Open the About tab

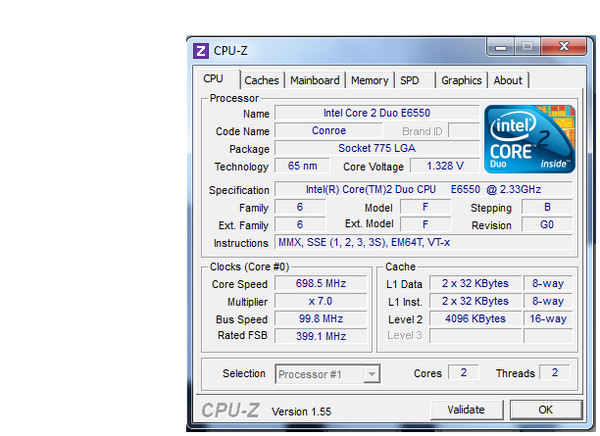tap(508, 80)
